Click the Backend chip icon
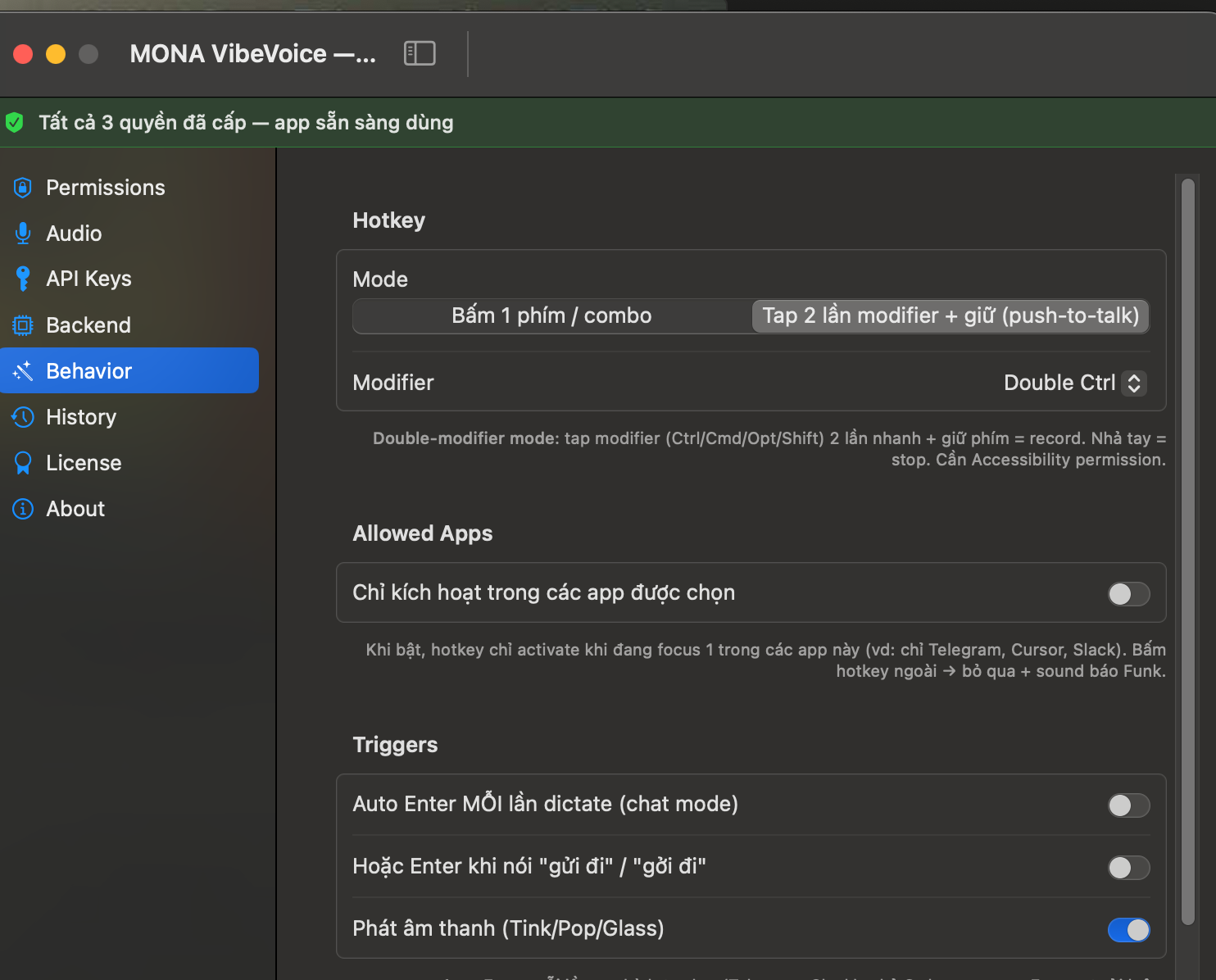 click(x=23, y=325)
